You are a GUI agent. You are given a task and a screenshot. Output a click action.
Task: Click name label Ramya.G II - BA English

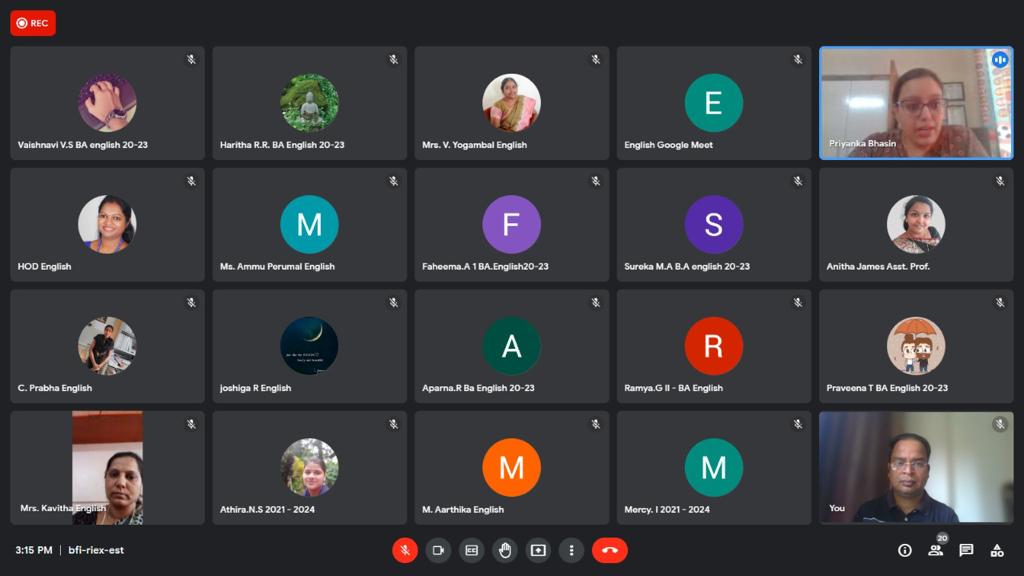click(673, 388)
